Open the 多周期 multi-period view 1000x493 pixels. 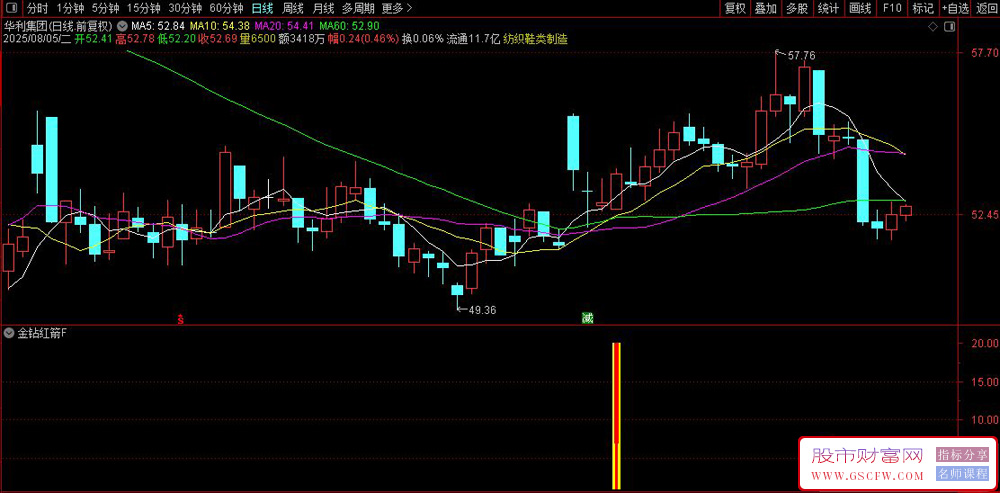[x=357, y=8]
